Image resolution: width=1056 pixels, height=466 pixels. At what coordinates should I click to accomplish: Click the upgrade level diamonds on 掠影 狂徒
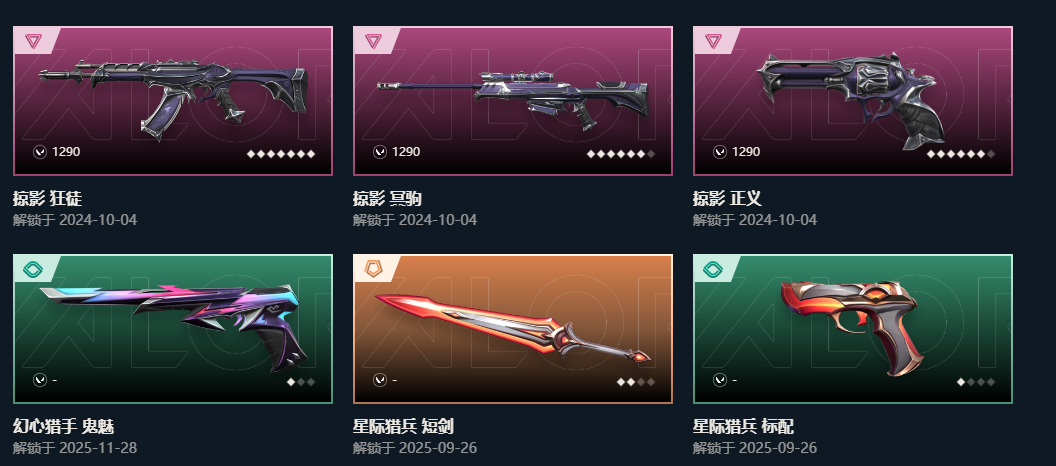click(281, 154)
